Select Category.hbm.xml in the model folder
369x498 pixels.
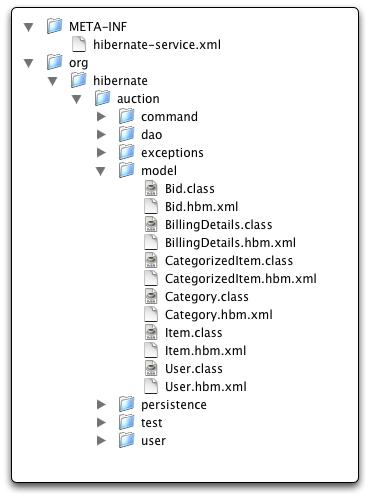click(x=219, y=314)
